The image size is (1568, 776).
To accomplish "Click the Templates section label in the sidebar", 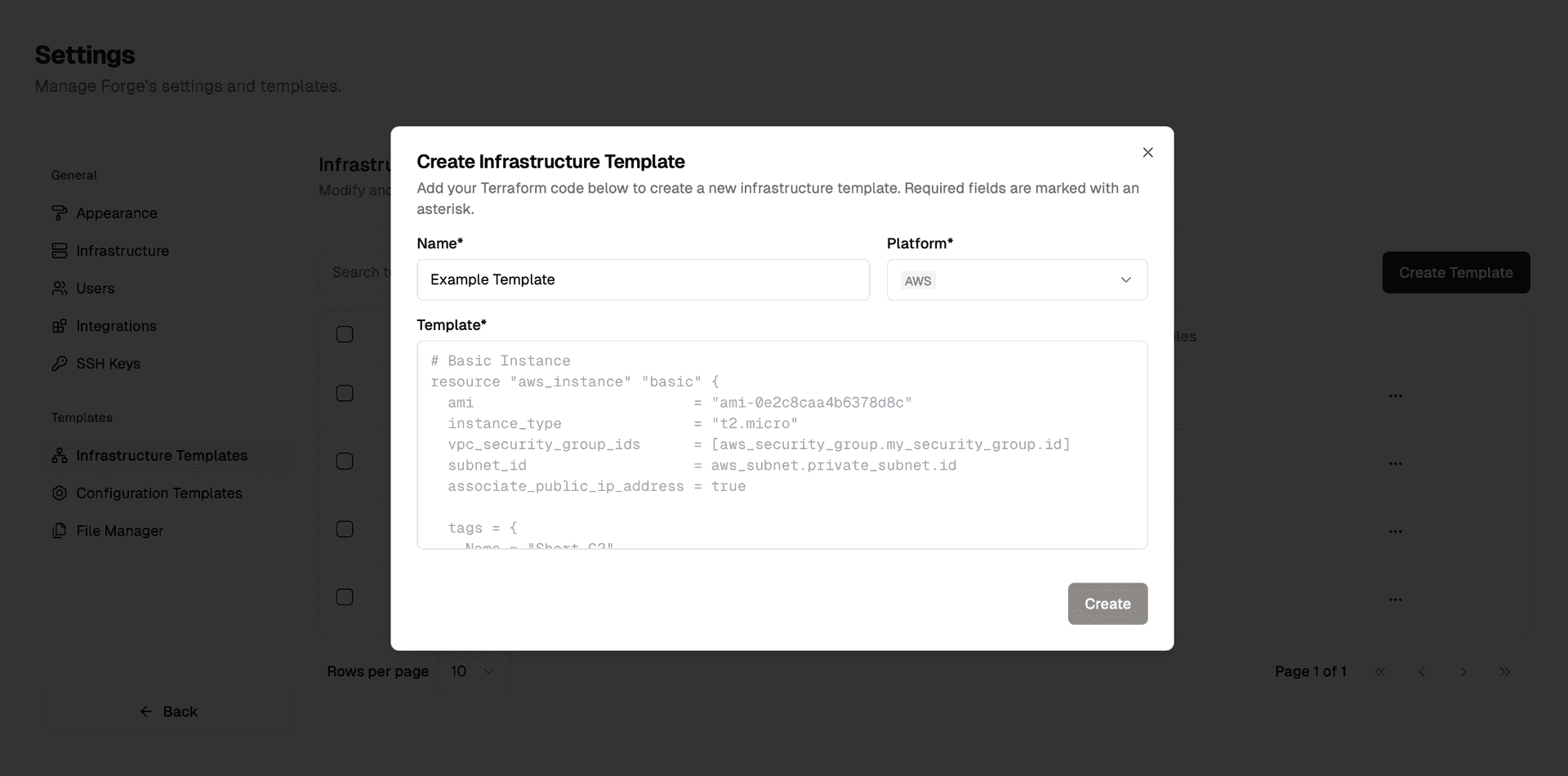I will coord(82,417).
